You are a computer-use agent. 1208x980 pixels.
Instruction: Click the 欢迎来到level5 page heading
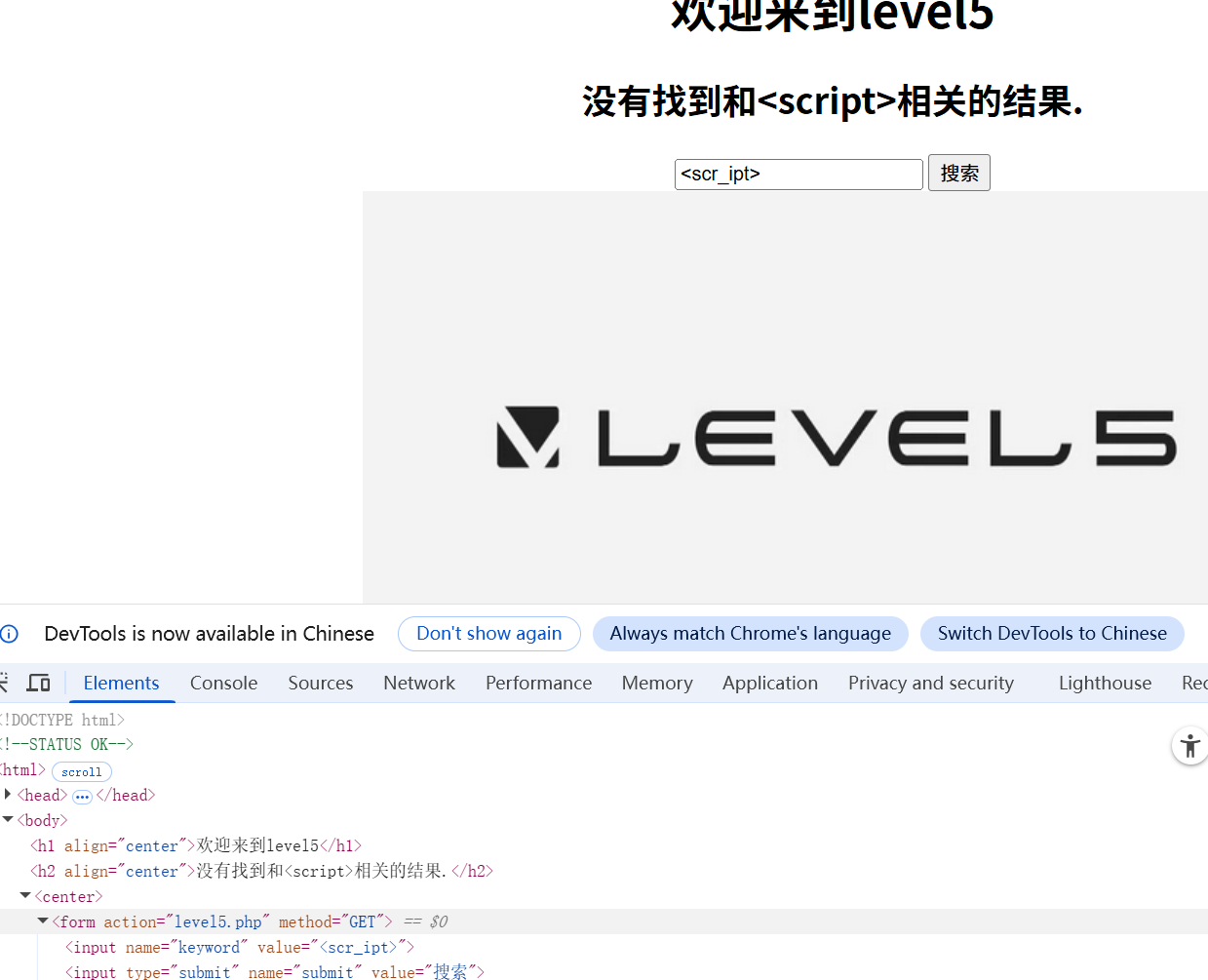833,16
